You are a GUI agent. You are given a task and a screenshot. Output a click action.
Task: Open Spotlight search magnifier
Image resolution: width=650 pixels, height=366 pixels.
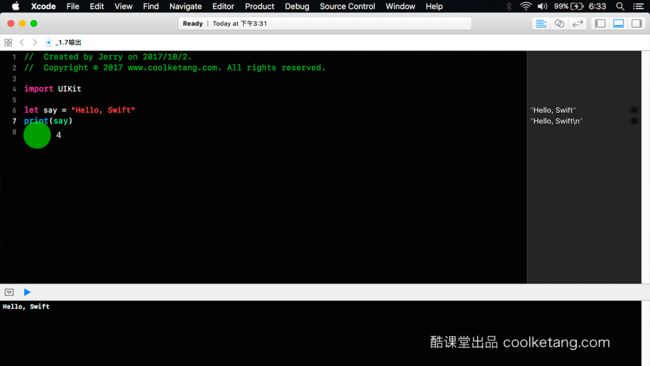[620, 6]
